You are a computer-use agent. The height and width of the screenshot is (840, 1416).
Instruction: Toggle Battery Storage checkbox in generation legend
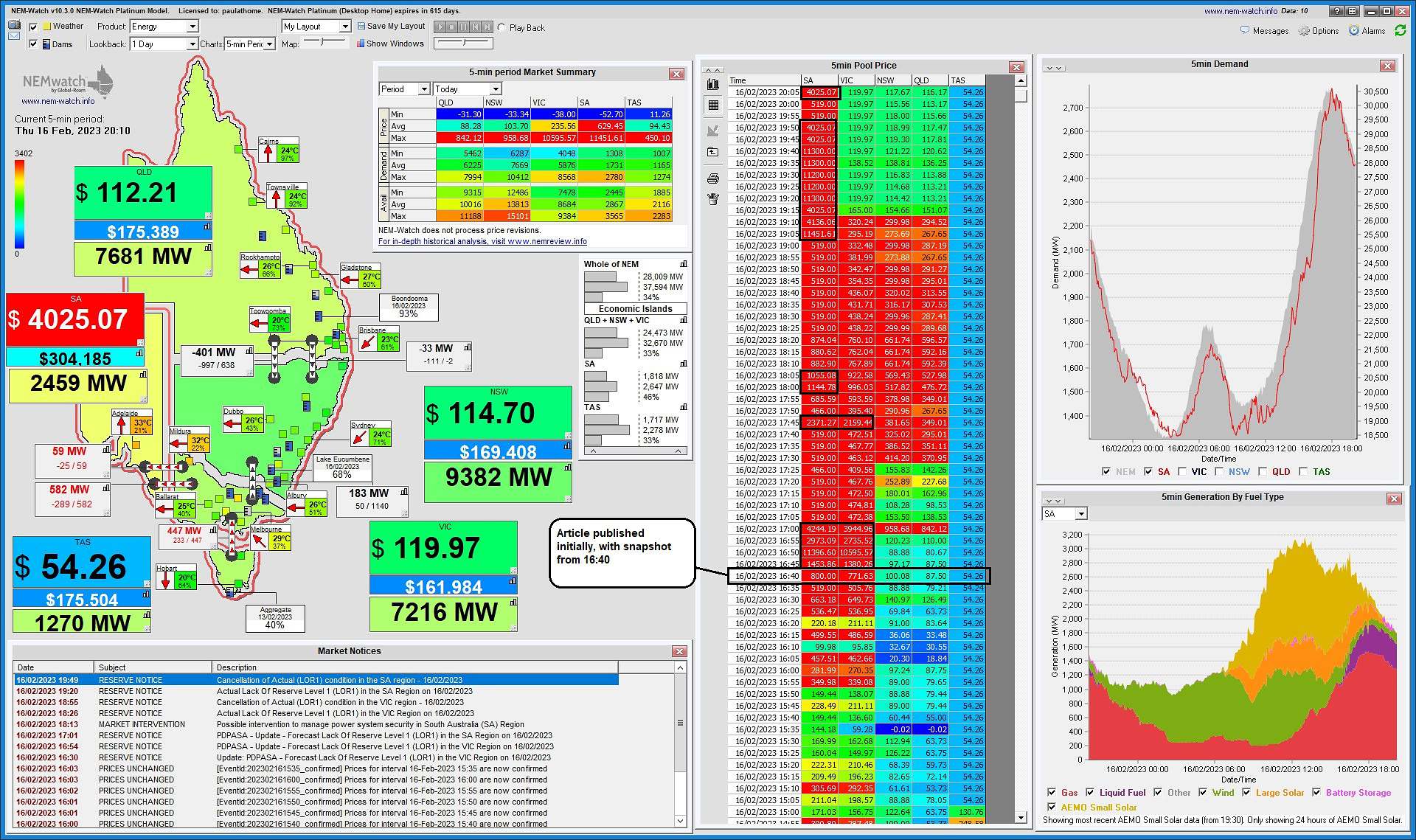(x=1315, y=792)
